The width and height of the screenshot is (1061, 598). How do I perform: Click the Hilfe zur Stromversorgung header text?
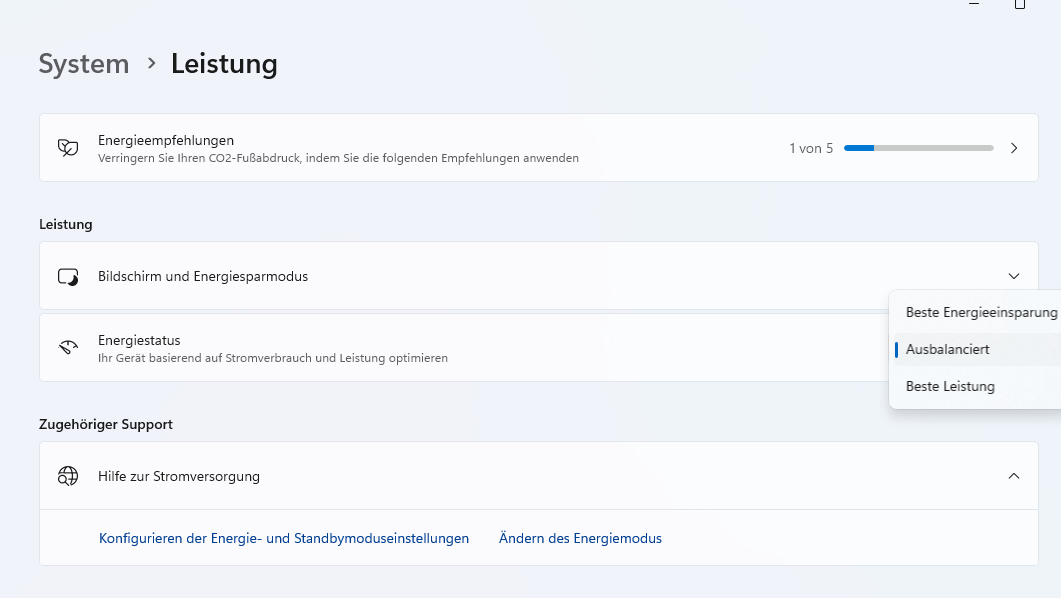pyautogui.click(x=179, y=476)
